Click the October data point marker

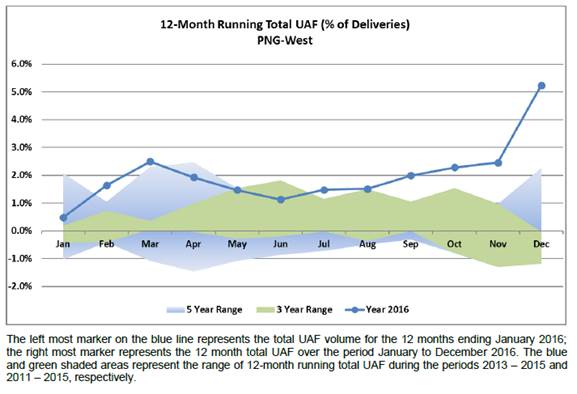tap(454, 167)
